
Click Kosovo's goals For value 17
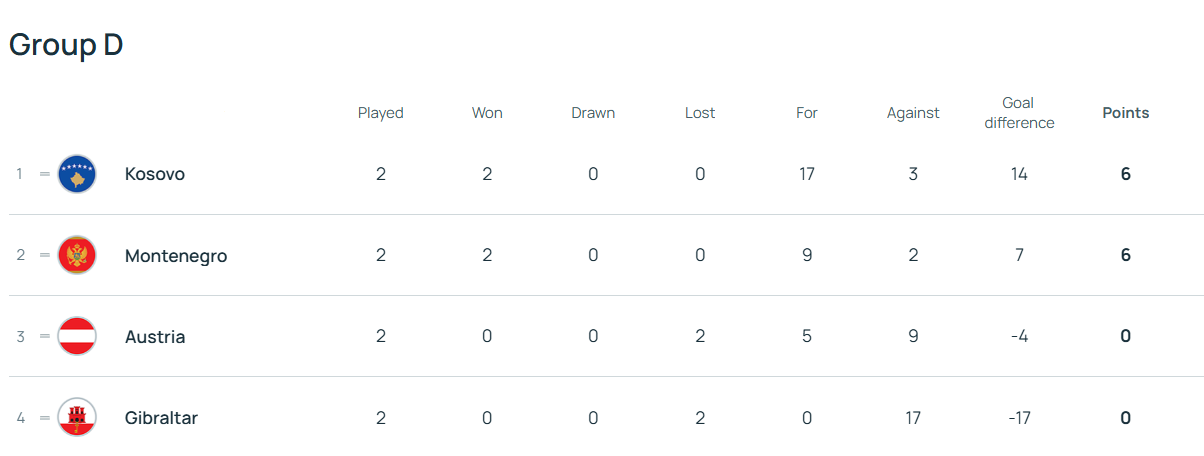coord(806,174)
